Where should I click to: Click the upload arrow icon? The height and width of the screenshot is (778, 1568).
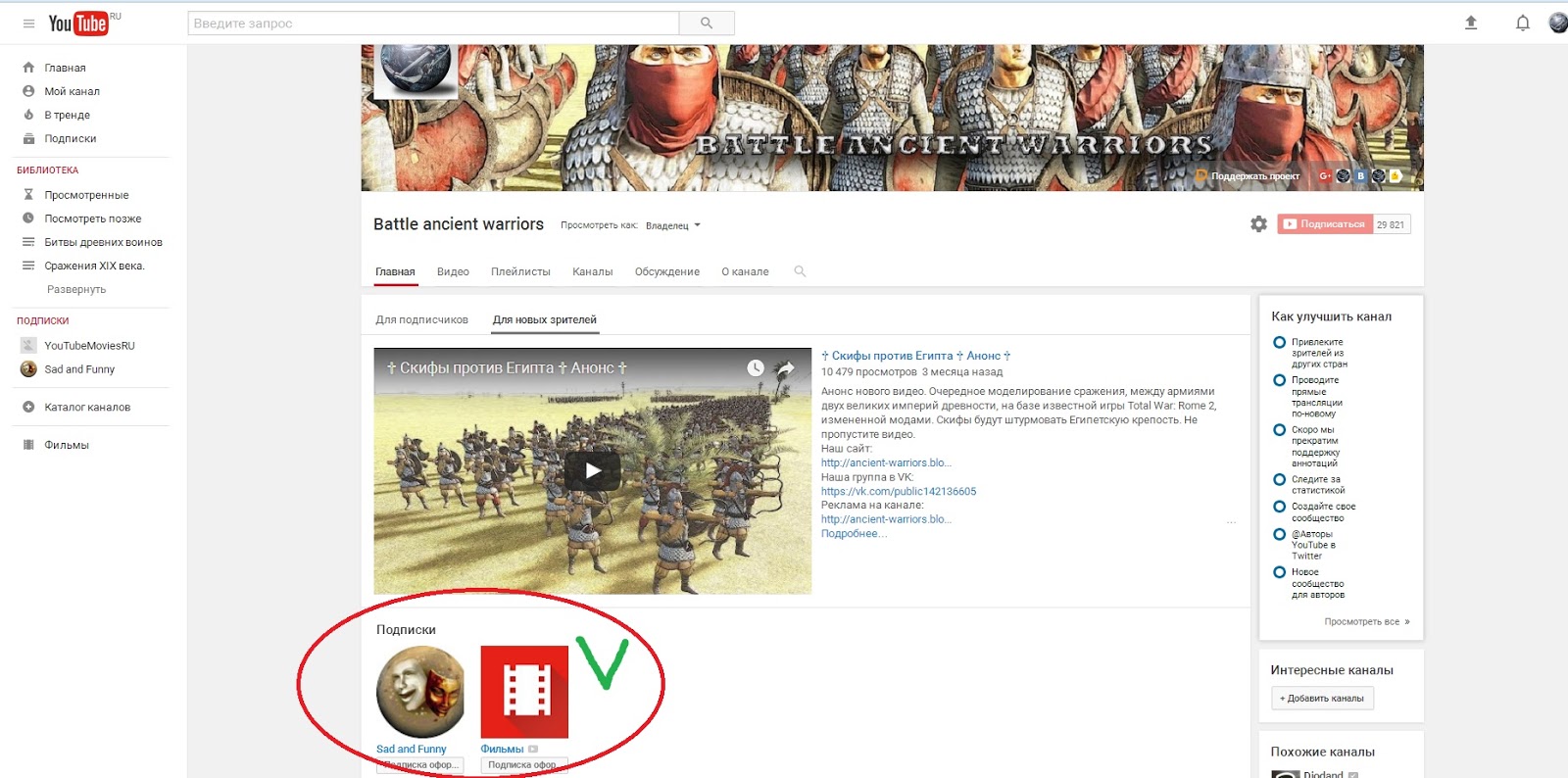(x=1471, y=23)
